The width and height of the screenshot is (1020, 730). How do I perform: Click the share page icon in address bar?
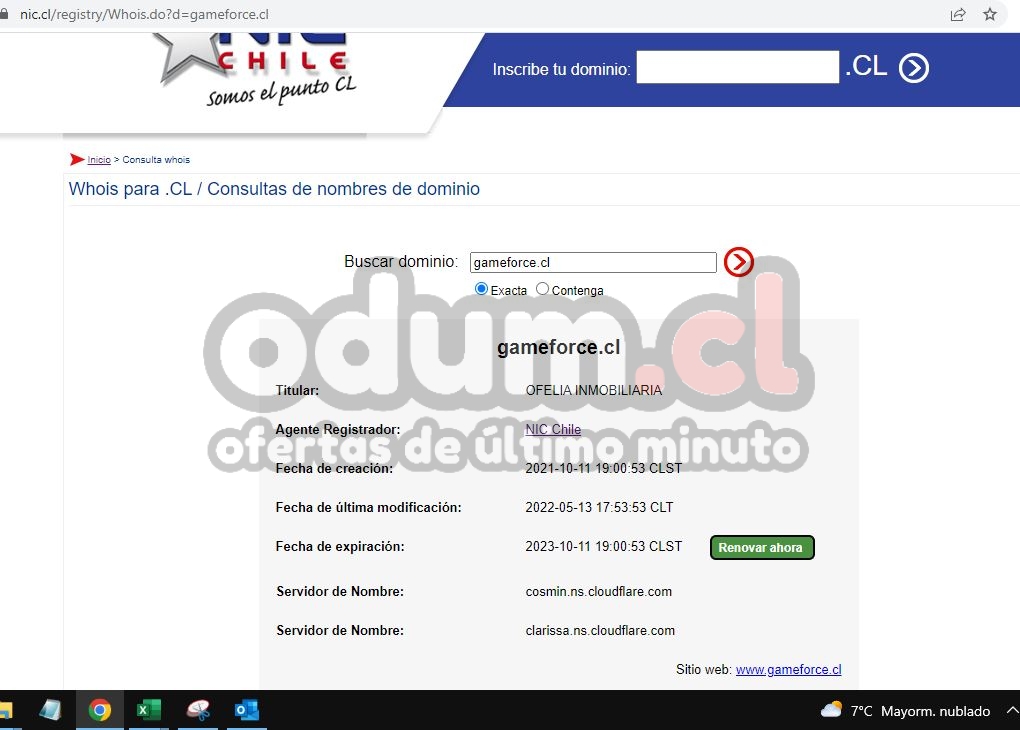(958, 14)
